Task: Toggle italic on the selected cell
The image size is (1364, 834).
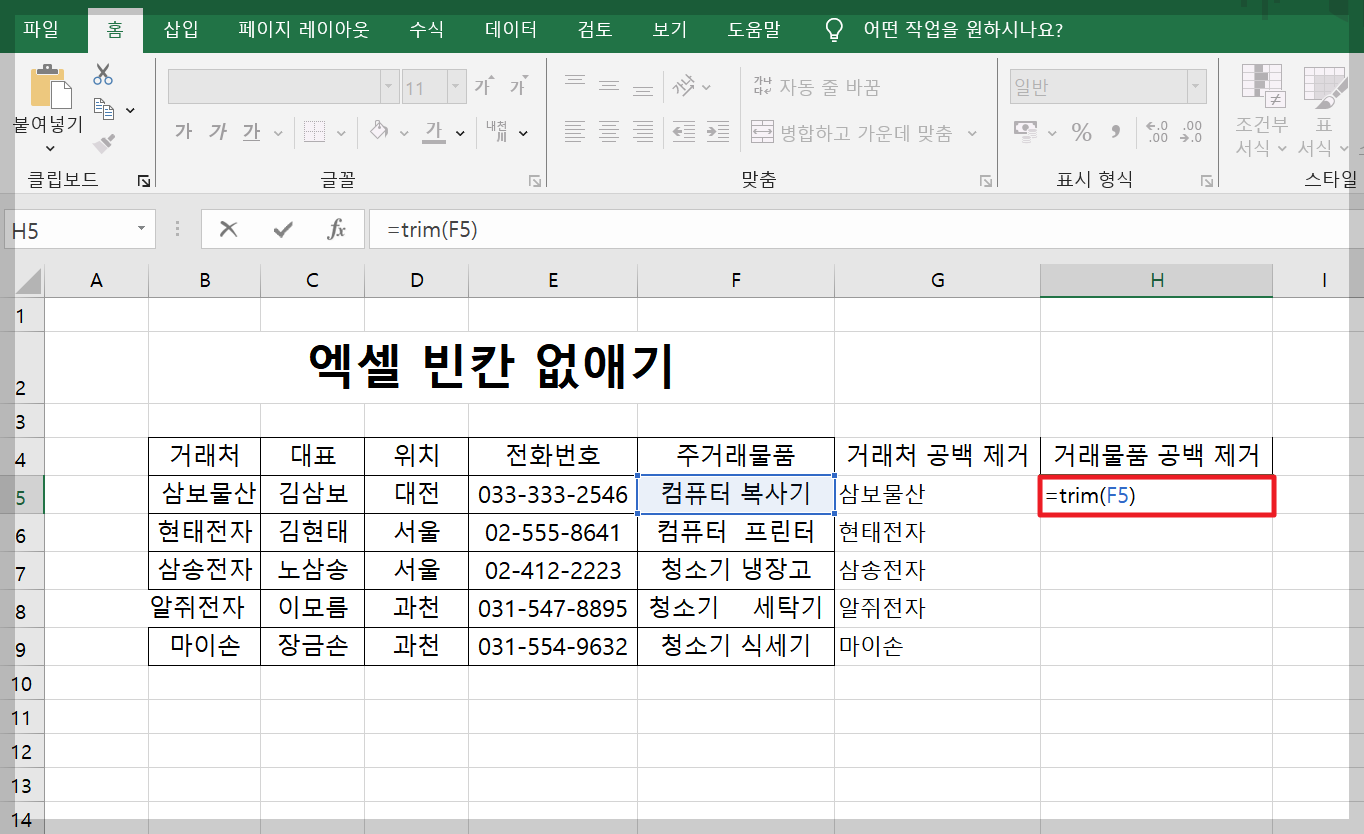Action: click(217, 131)
